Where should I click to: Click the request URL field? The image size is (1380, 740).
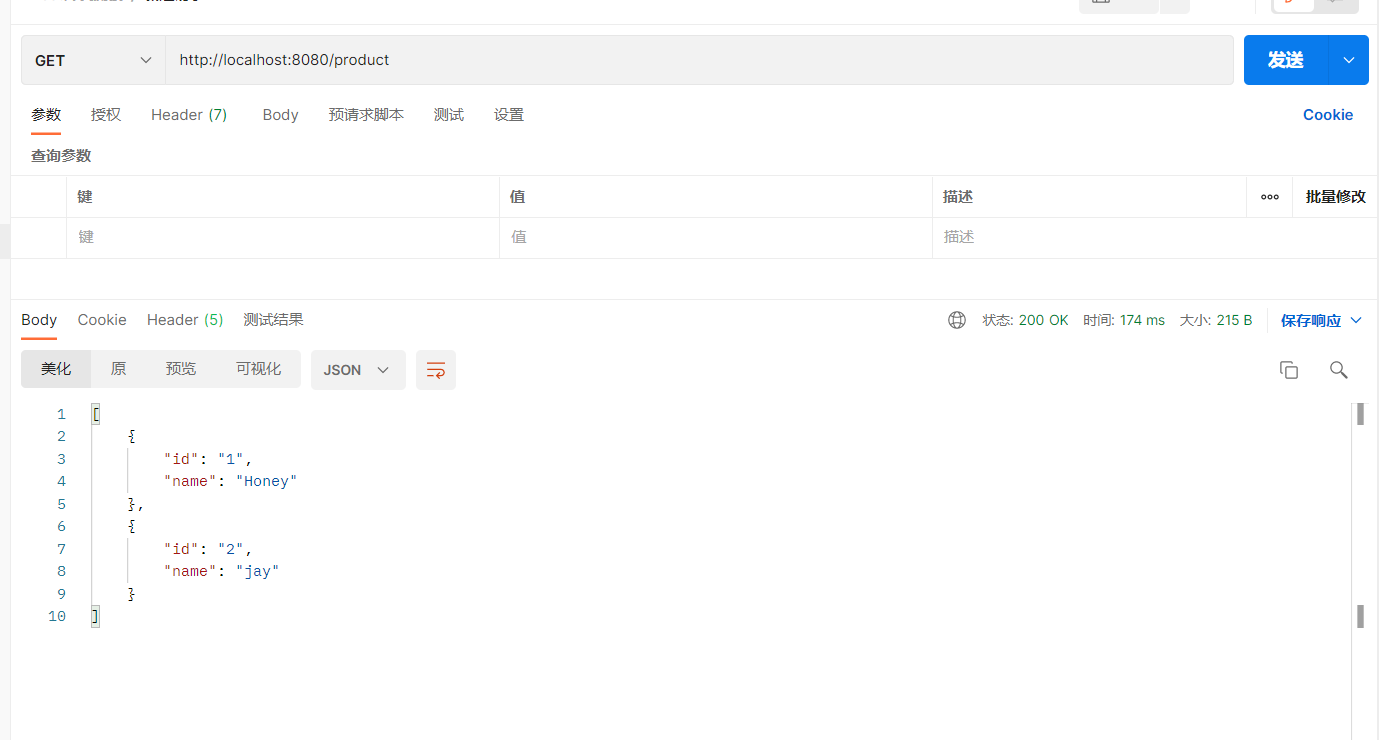[699, 60]
